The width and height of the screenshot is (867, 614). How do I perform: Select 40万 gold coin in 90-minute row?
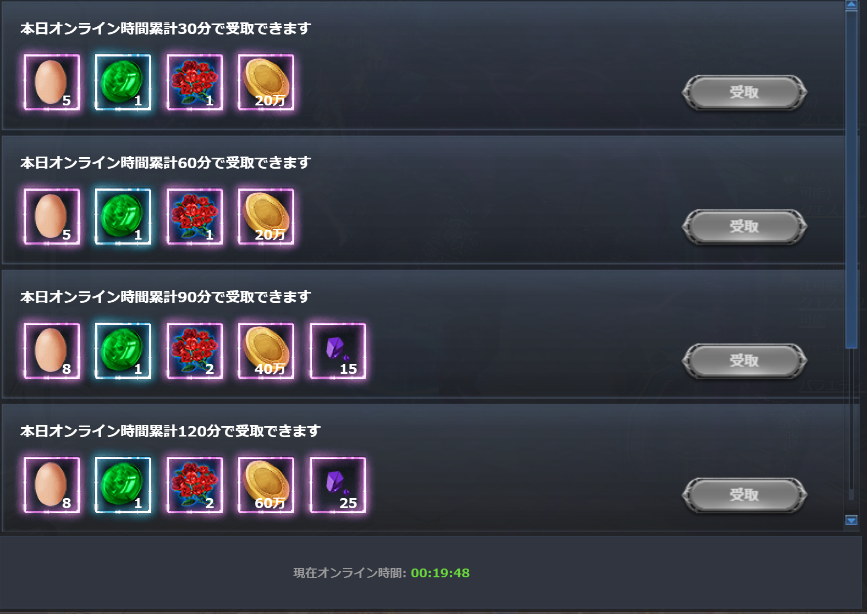(x=266, y=351)
